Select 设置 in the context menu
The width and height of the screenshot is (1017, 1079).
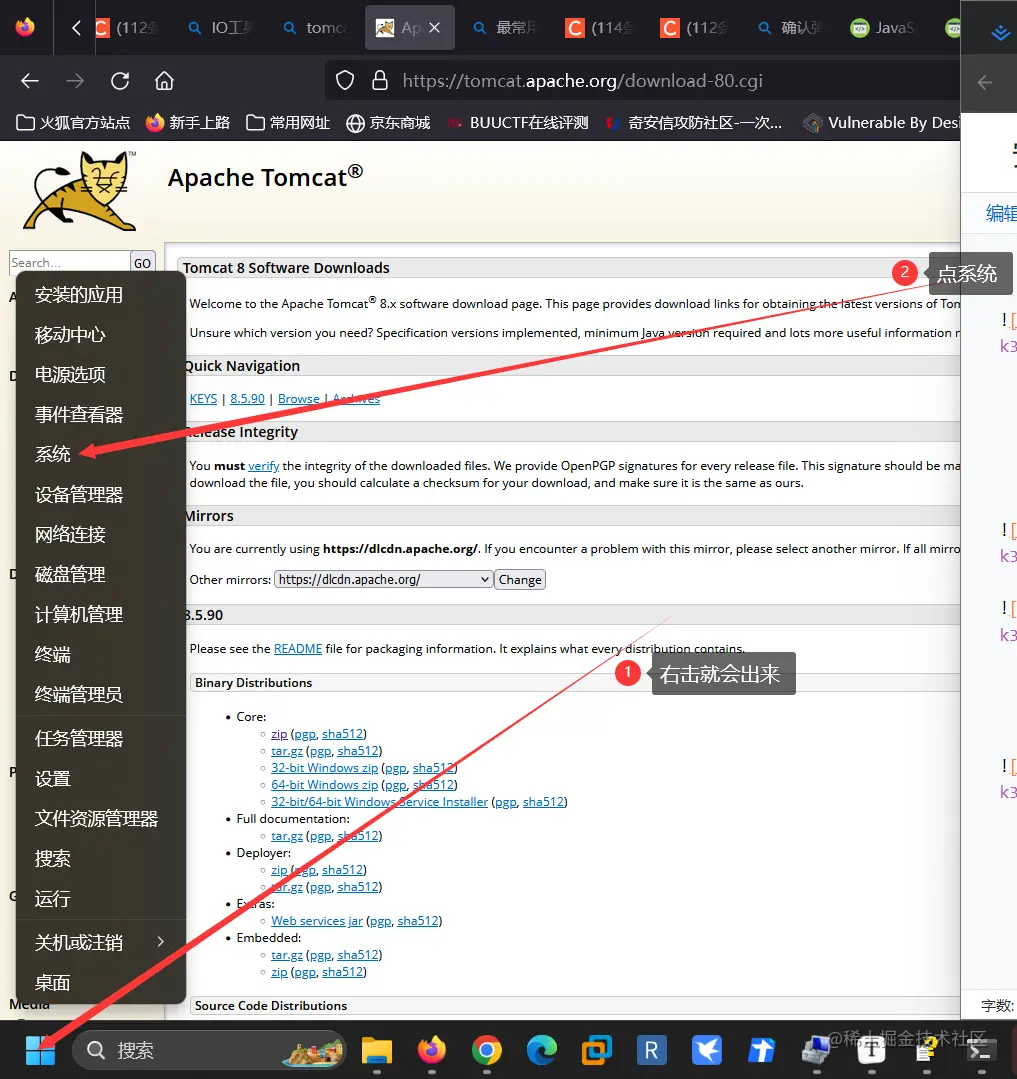(x=101, y=778)
